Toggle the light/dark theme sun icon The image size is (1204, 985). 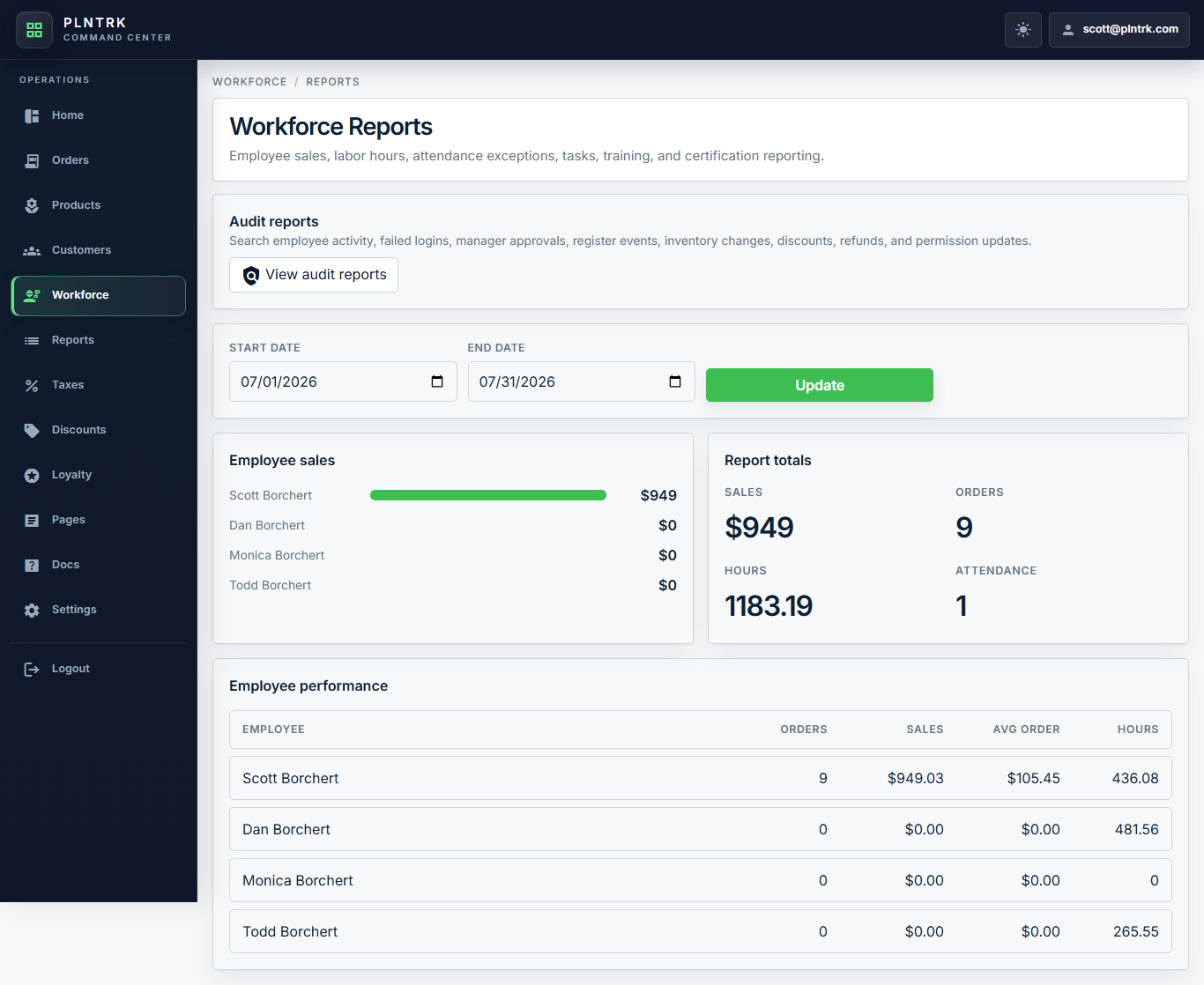click(x=1023, y=30)
